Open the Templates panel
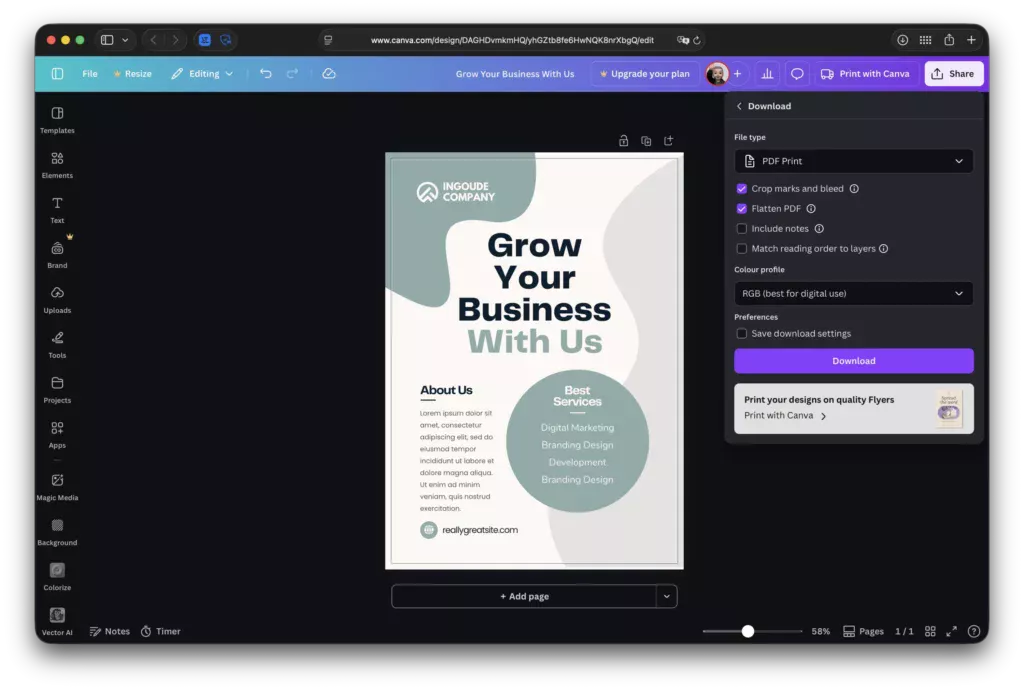The width and height of the screenshot is (1024, 690). pyautogui.click(x=57, y=120)
